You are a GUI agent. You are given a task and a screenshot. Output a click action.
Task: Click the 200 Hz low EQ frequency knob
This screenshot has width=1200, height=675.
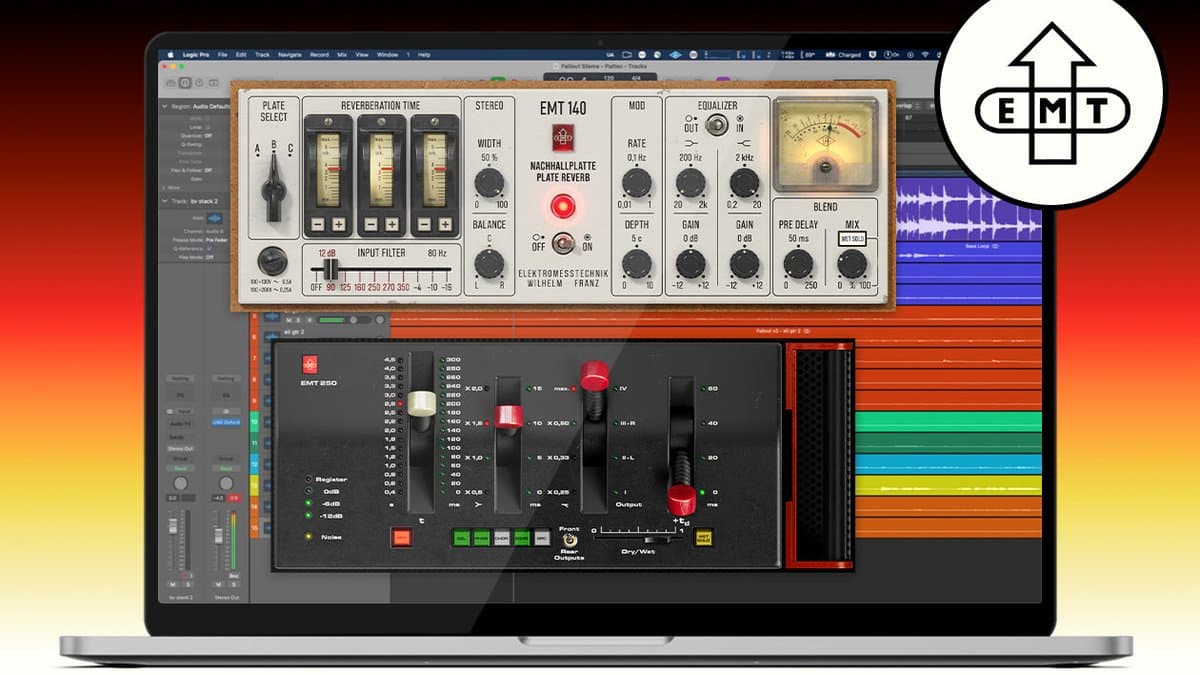pos(691,182)
